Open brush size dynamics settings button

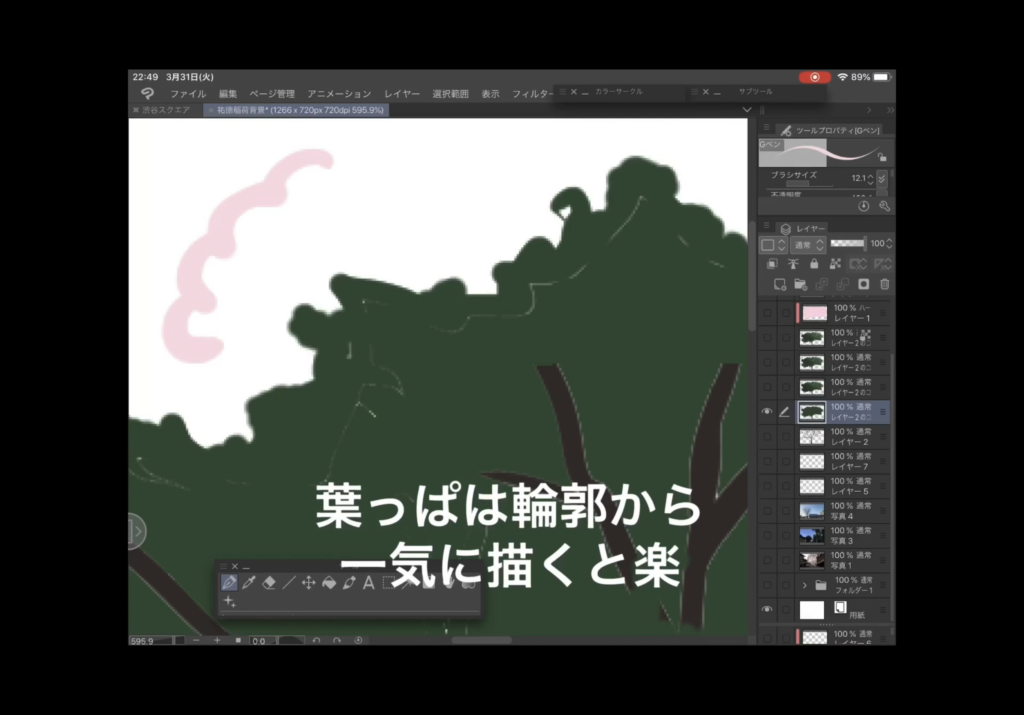point(882,178)
